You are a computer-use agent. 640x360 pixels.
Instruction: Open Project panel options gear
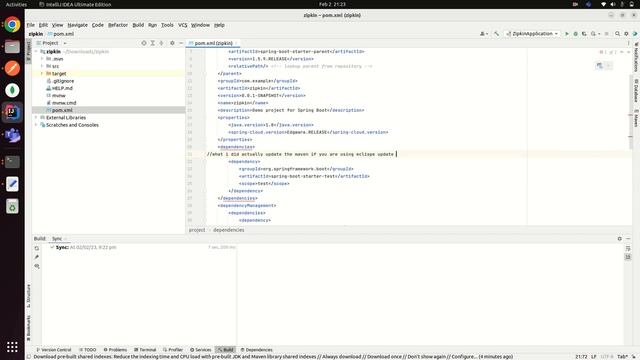[x=172, y=43]
